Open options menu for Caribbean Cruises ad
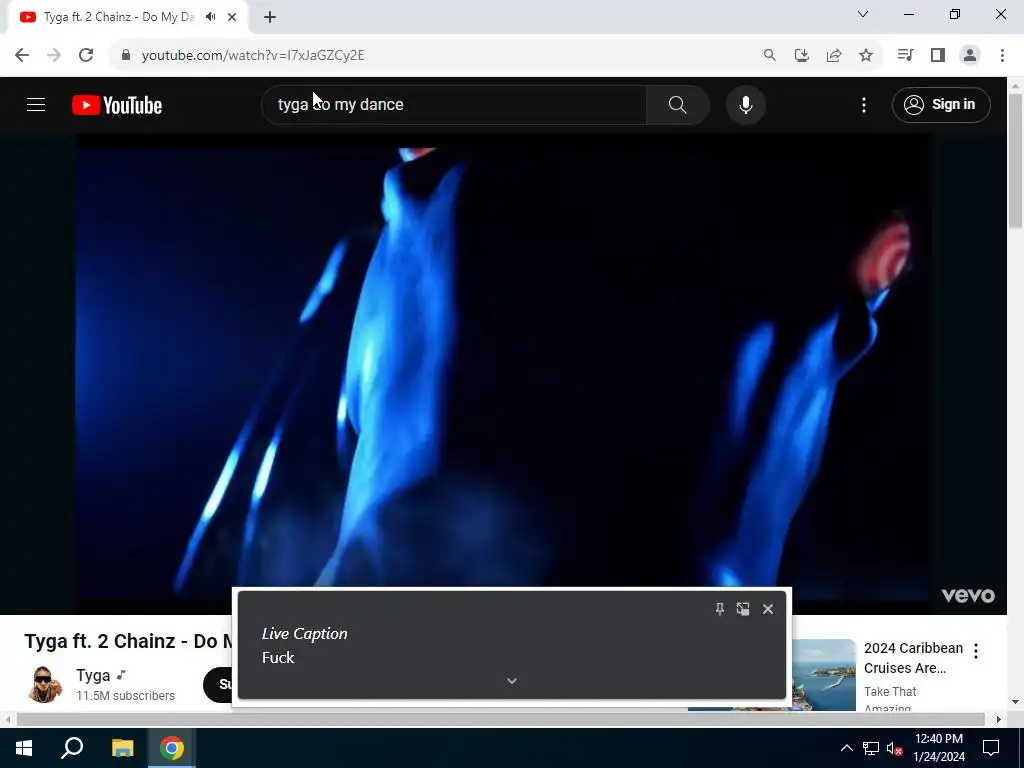 [x=976, y=650]
